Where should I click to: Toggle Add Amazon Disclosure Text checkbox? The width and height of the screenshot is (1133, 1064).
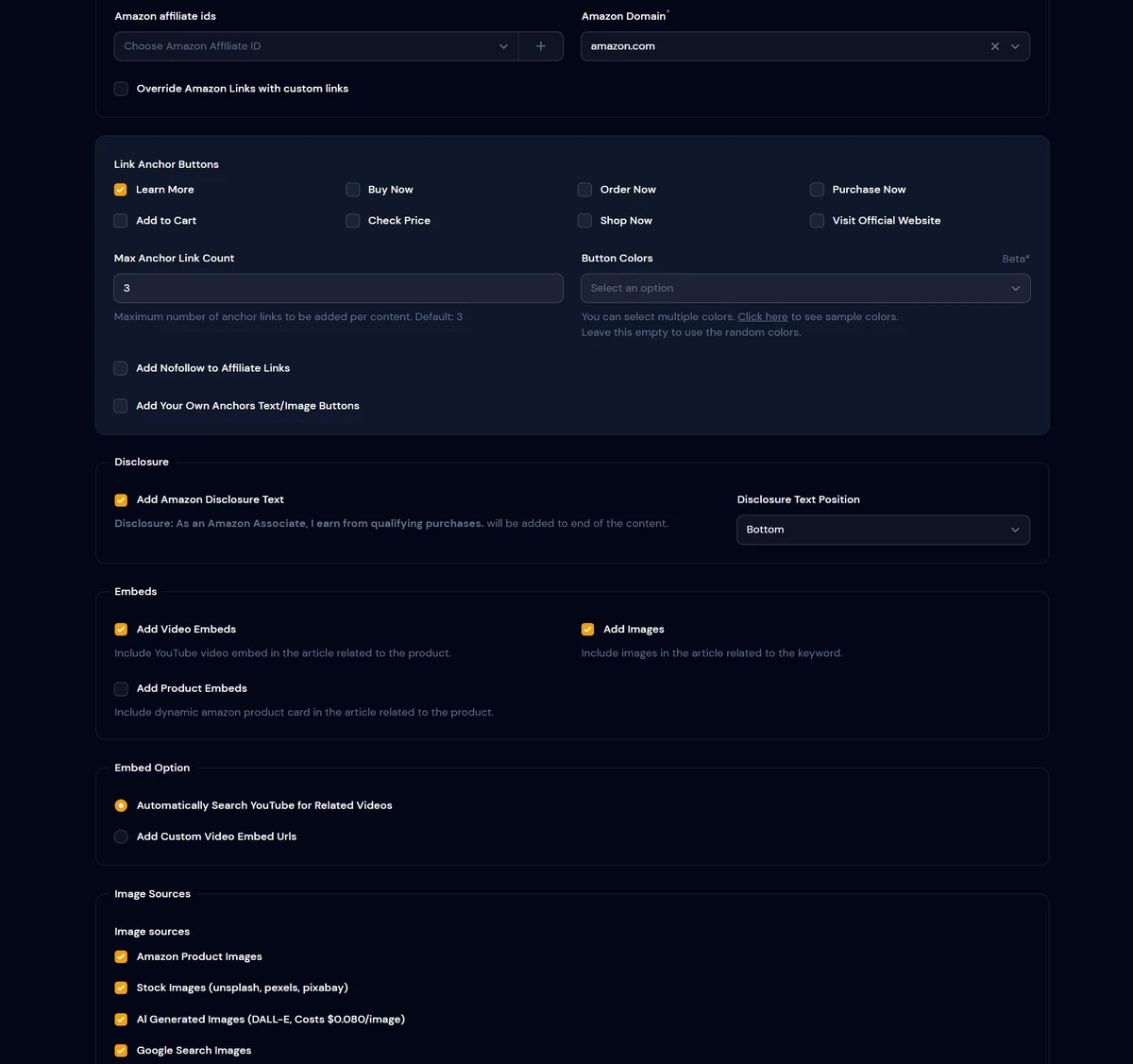[x=121, y=500]
